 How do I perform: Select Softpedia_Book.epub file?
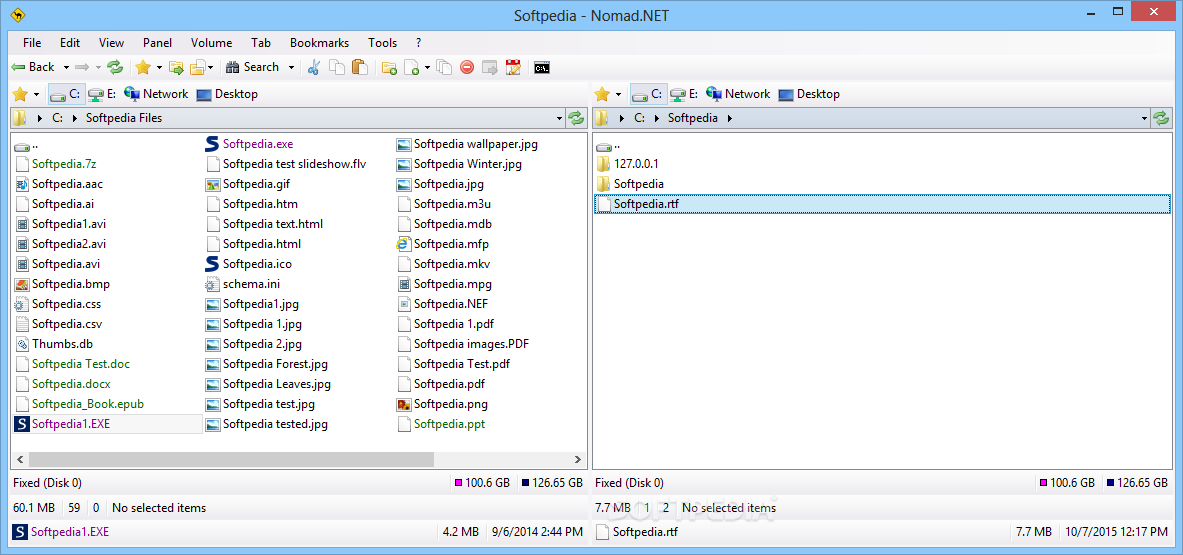coord(79,404)
